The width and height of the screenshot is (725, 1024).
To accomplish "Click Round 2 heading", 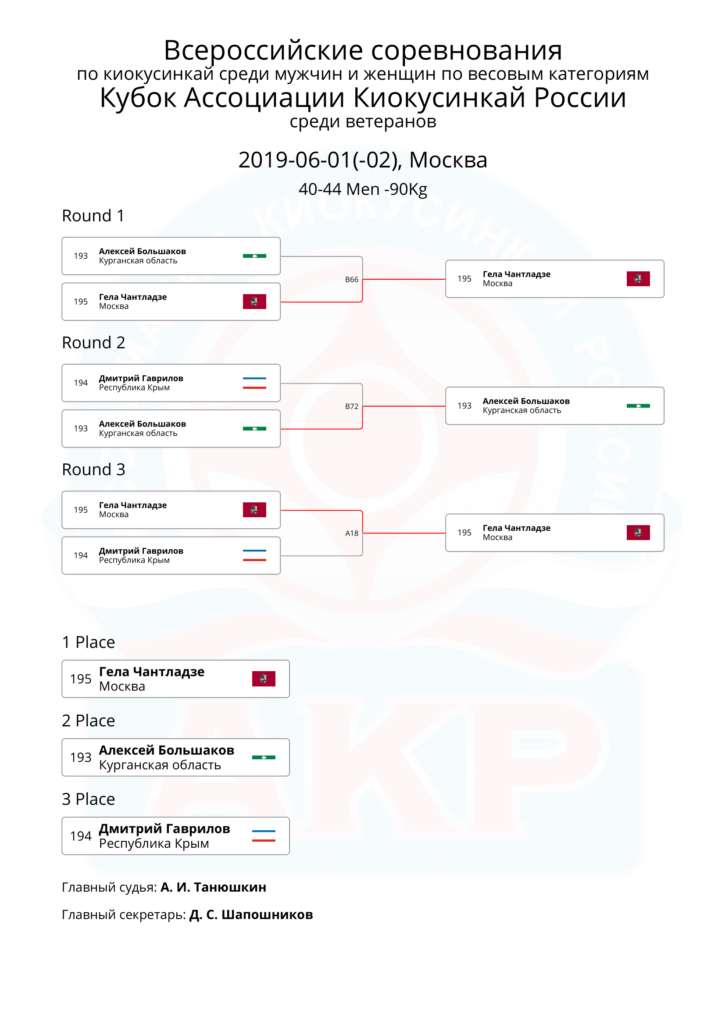I will pos(93,343).
